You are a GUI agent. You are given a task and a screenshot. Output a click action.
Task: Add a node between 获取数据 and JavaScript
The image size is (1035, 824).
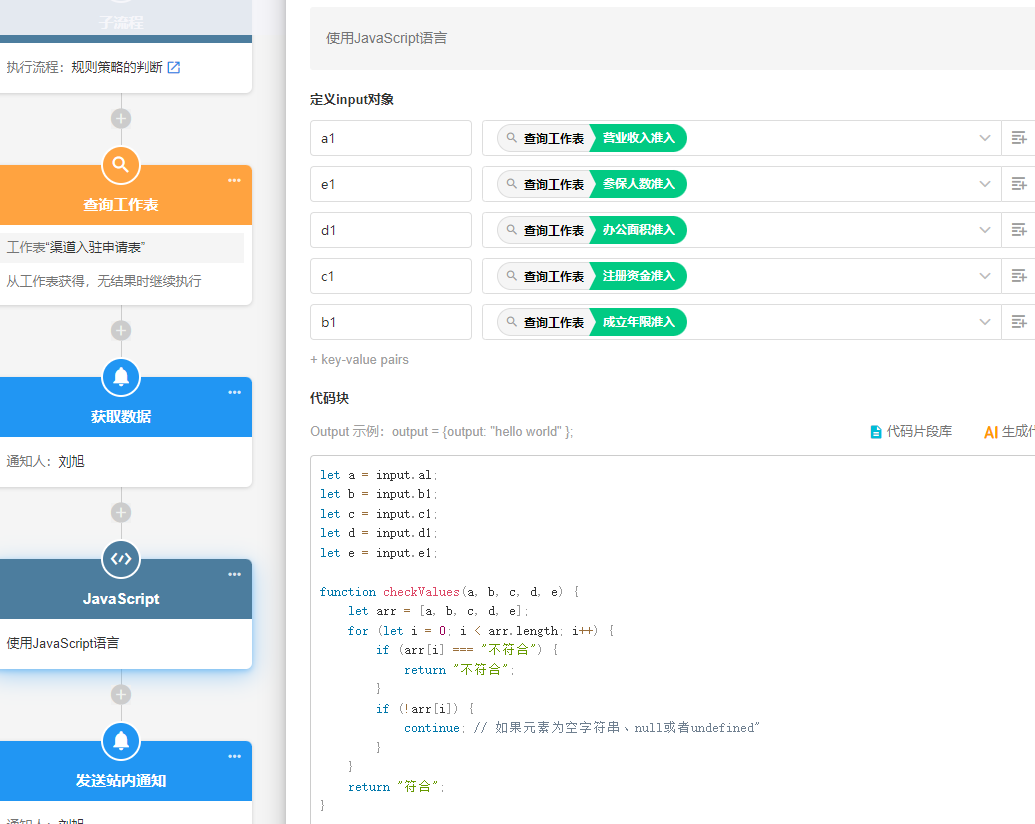point(121,513)
